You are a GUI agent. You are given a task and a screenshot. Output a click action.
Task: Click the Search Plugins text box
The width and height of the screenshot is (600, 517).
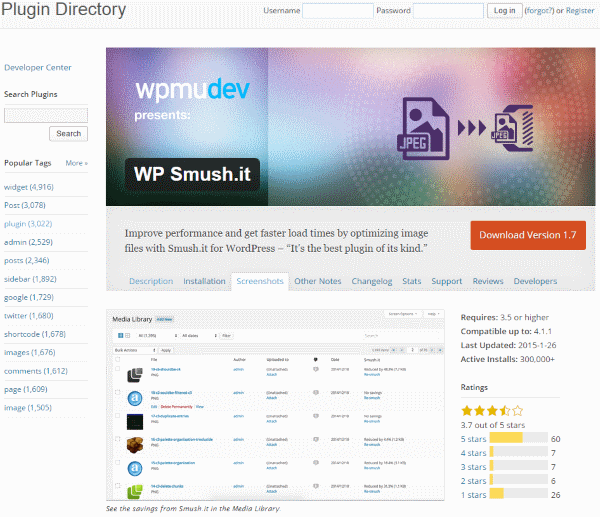[x=46, y=115]
